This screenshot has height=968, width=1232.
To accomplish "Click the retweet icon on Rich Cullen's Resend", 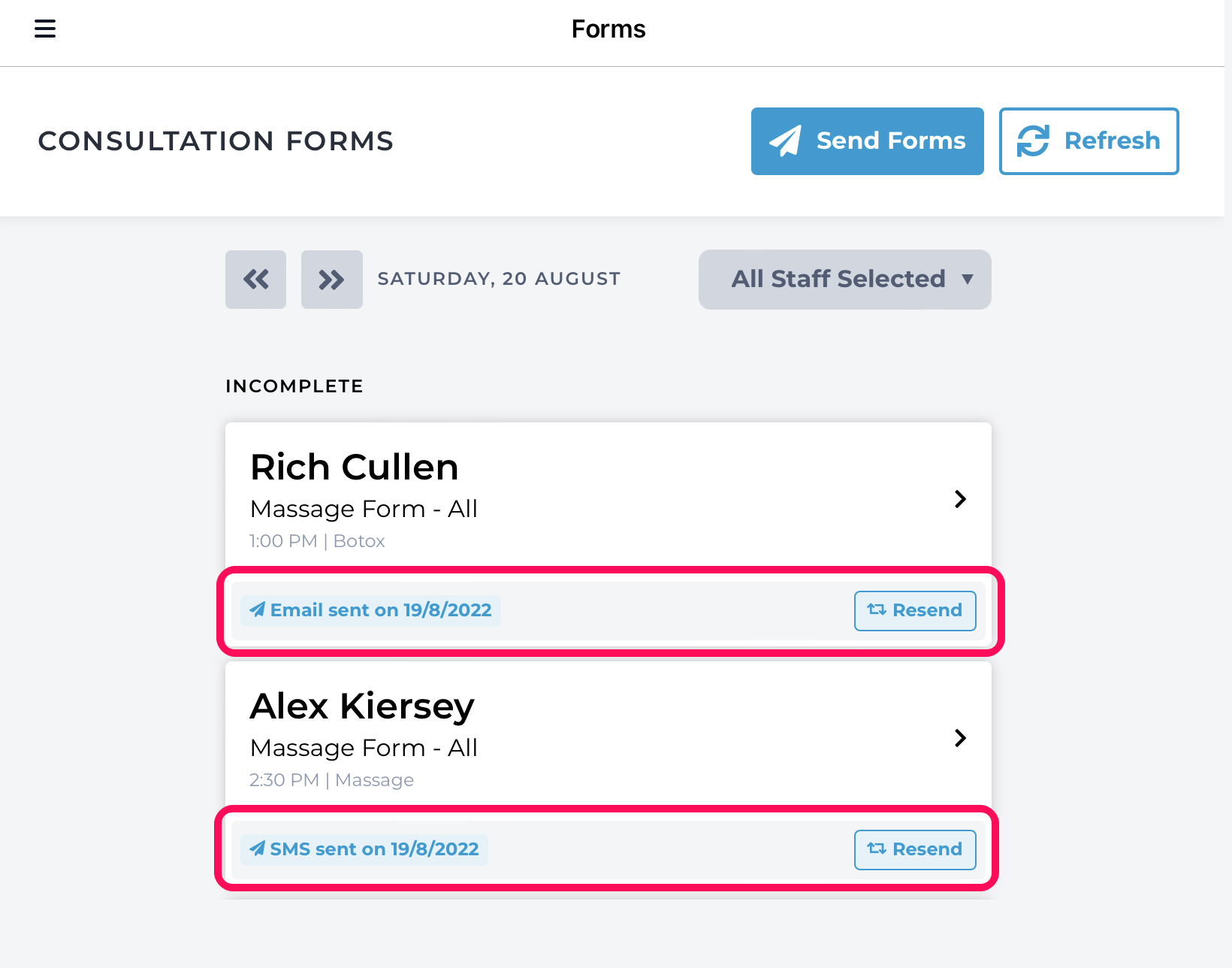I will point(877,610).
